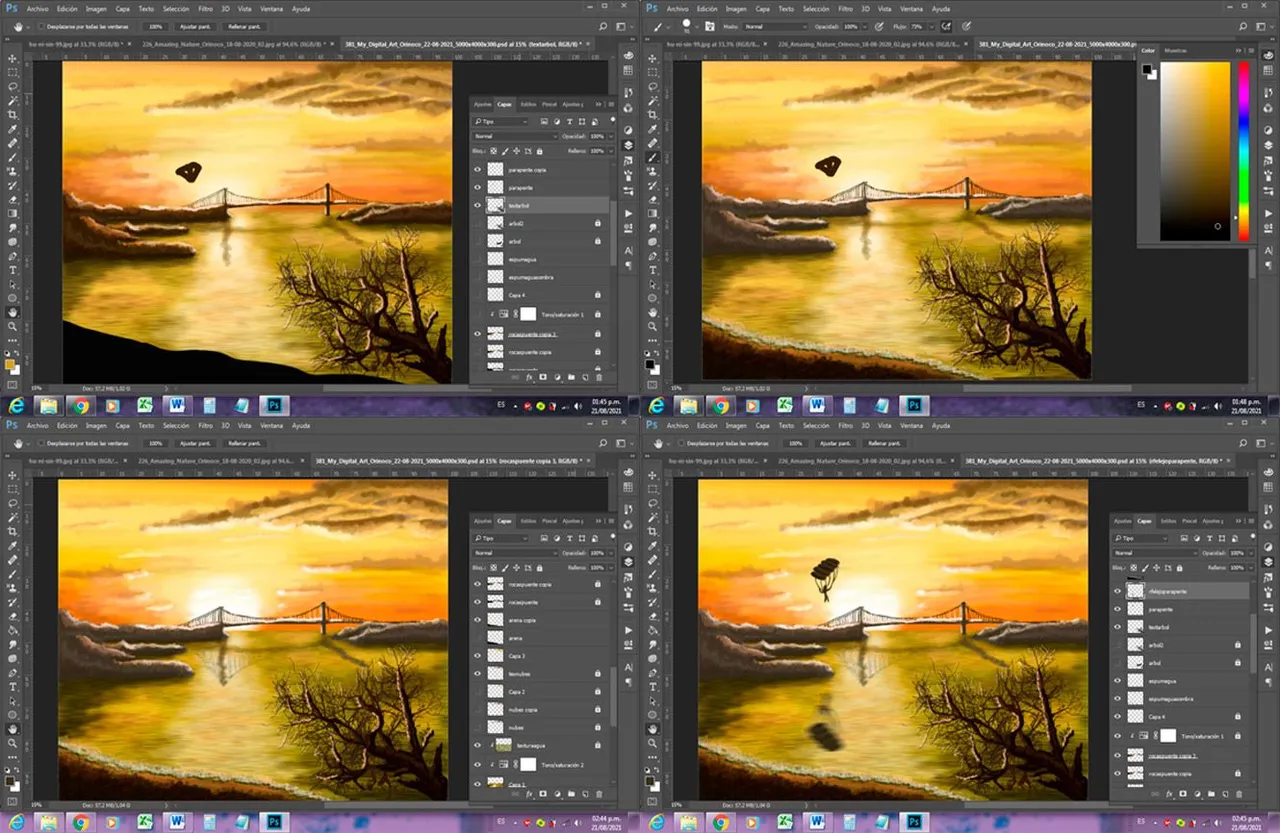Expand panel tabs chevron in rocaspuente copia 1 window
1280x833 pixels.
599,521
